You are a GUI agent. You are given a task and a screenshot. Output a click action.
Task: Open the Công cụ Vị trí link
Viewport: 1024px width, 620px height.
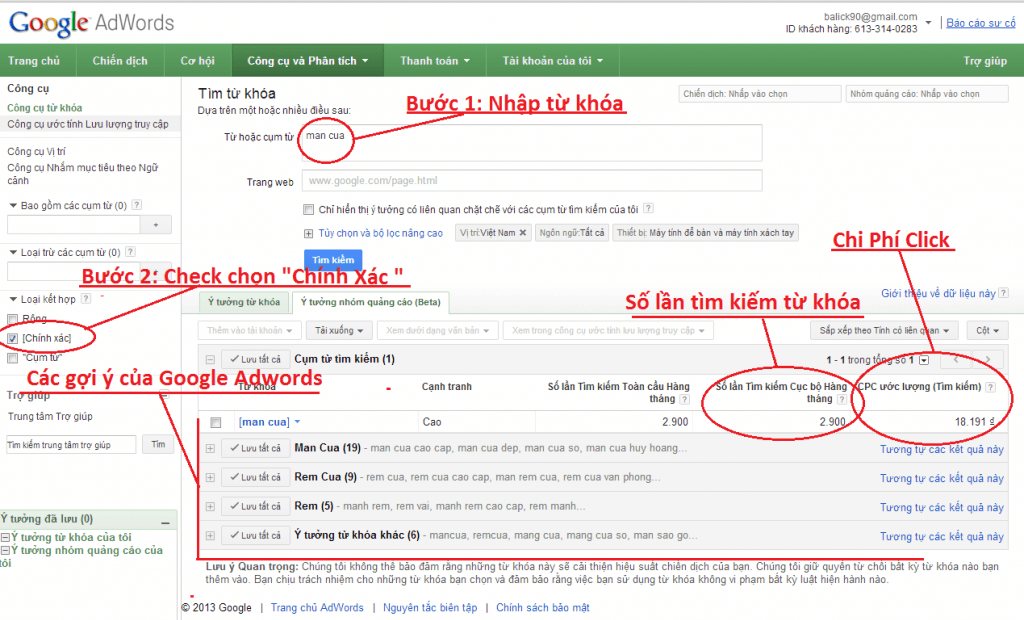[x=37, y=152]
